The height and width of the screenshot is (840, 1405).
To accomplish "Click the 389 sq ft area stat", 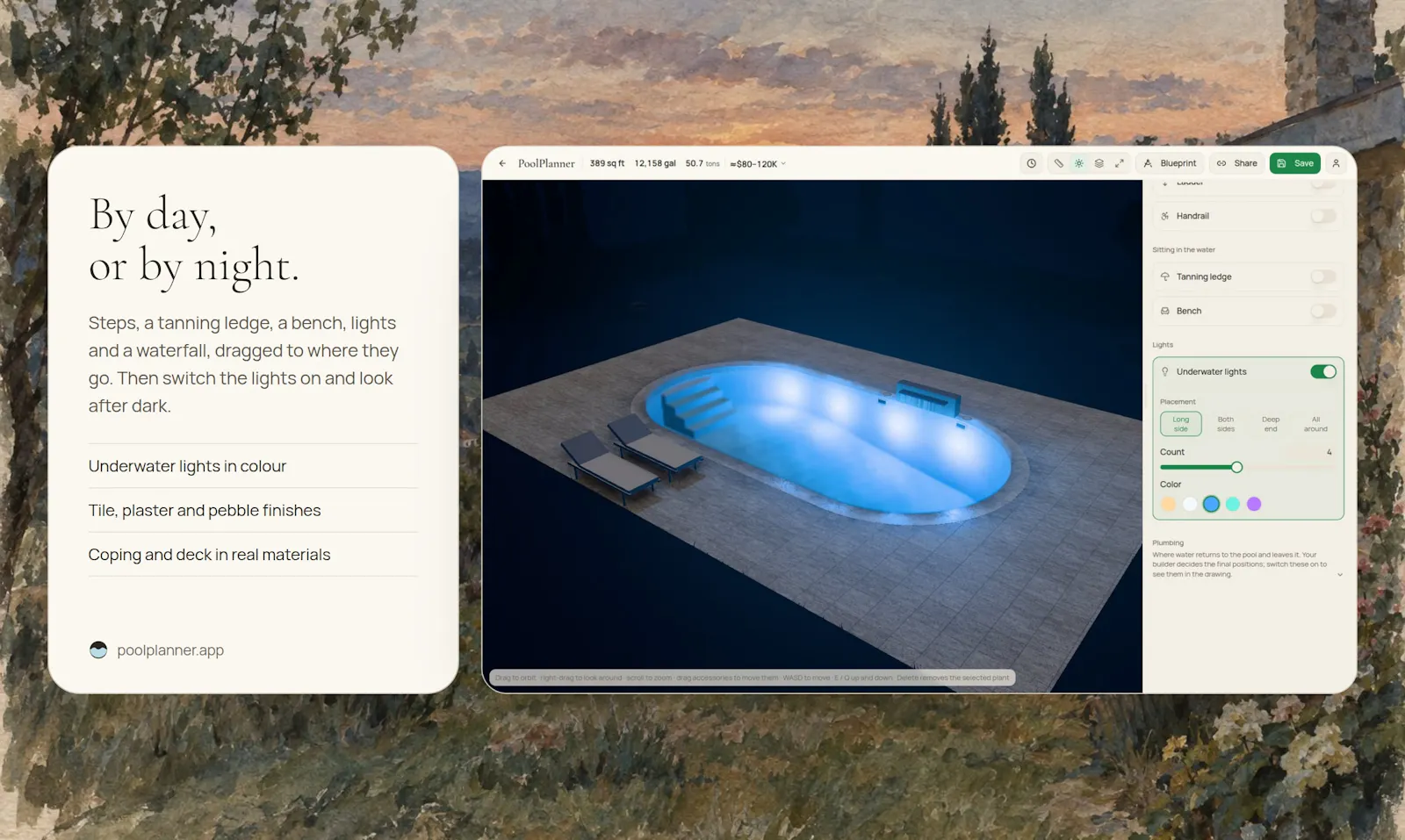I will [607, 163].
